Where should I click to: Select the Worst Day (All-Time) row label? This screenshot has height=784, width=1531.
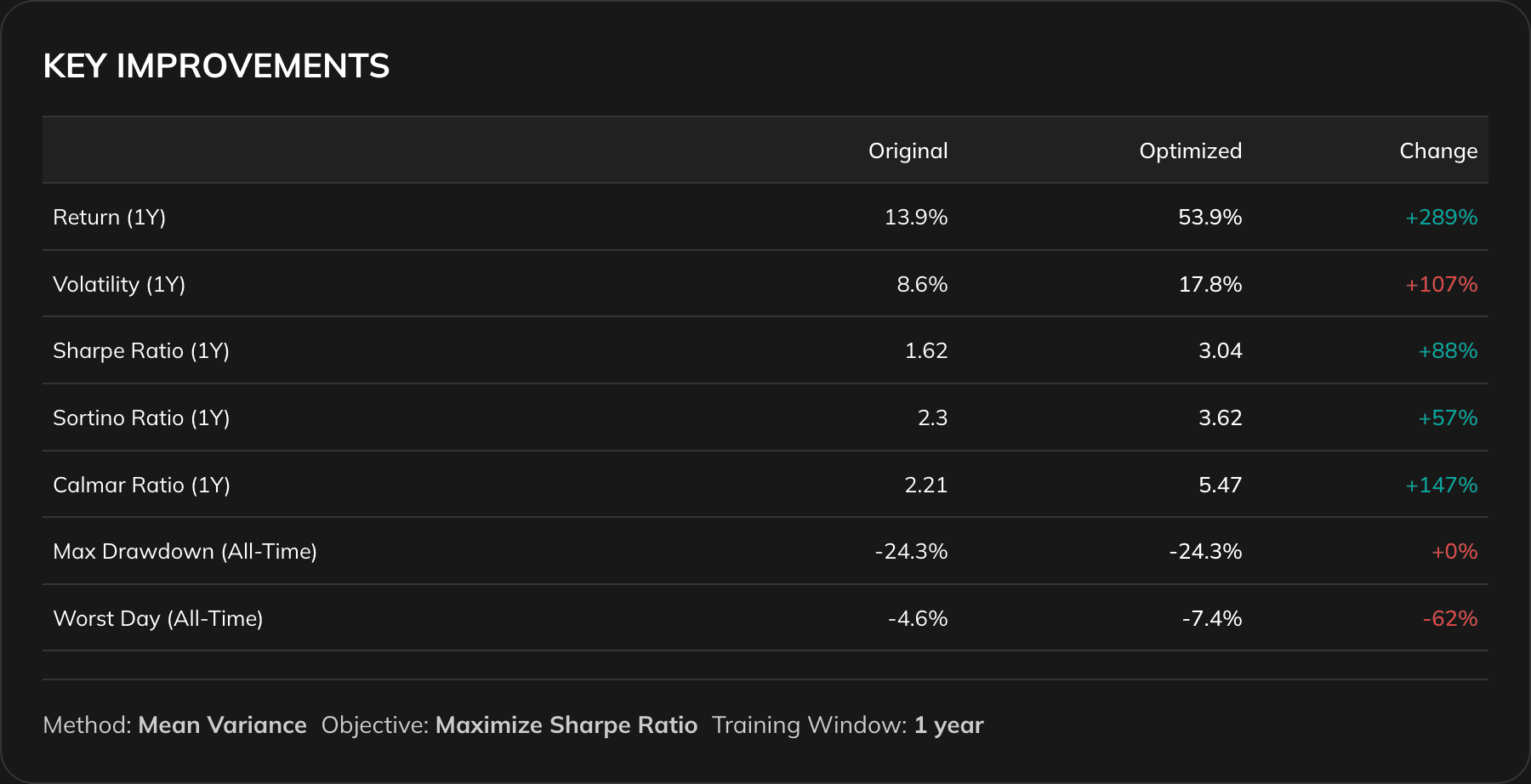158,619
